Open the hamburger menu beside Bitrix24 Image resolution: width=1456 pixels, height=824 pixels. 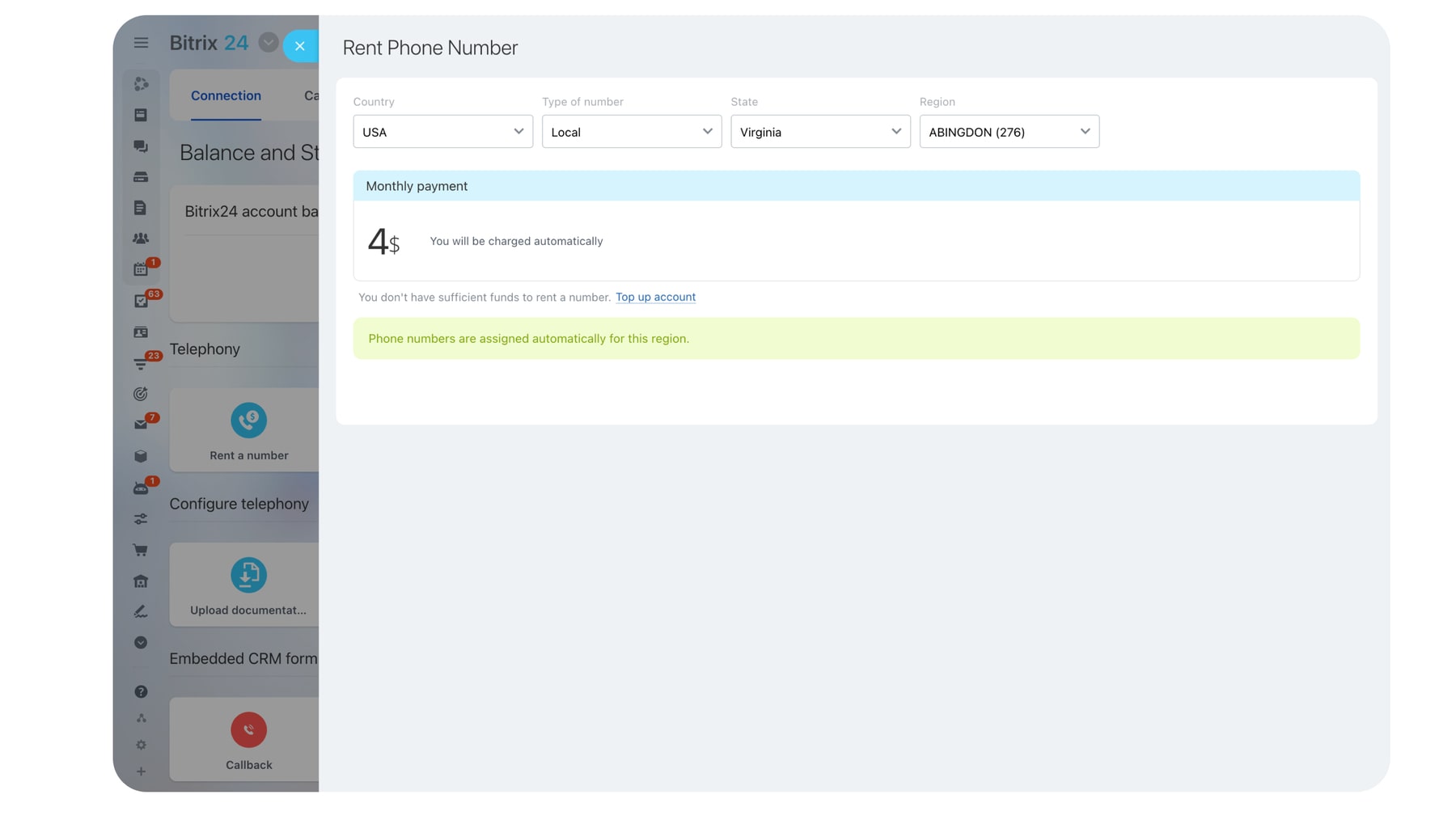141,43
